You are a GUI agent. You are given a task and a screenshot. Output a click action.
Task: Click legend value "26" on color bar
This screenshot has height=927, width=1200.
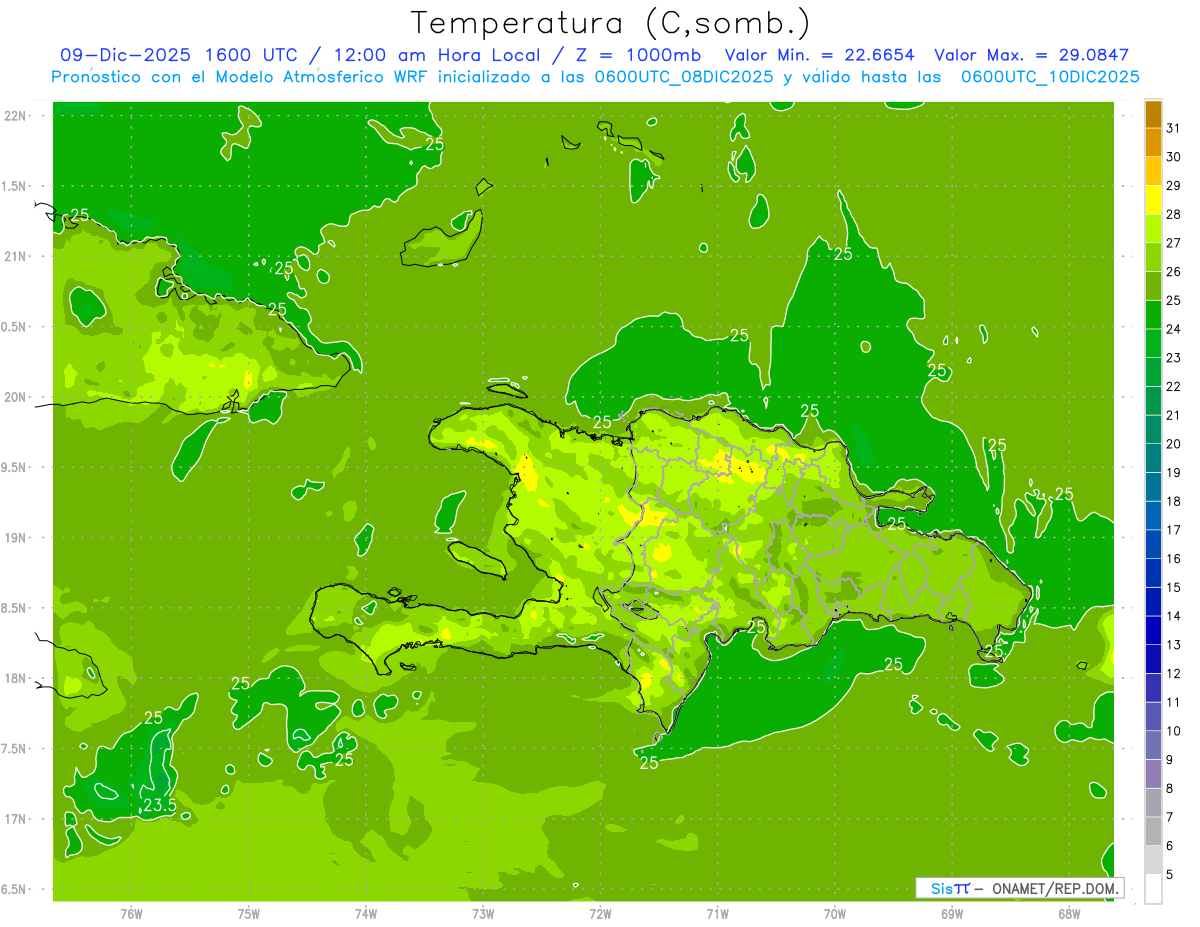1174,272
